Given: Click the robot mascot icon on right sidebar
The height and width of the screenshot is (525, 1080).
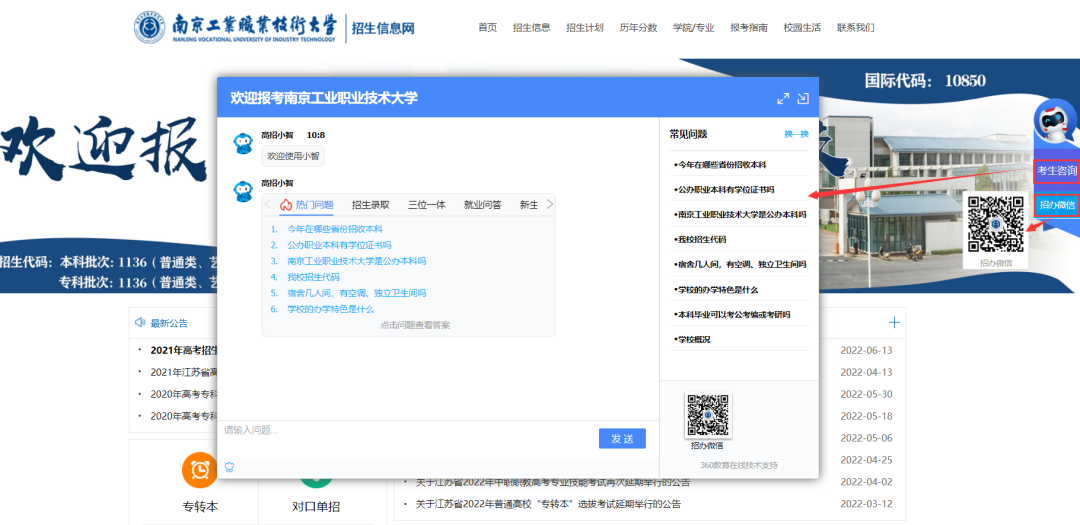Looking at the screenshot, I should click(1054, 126).
